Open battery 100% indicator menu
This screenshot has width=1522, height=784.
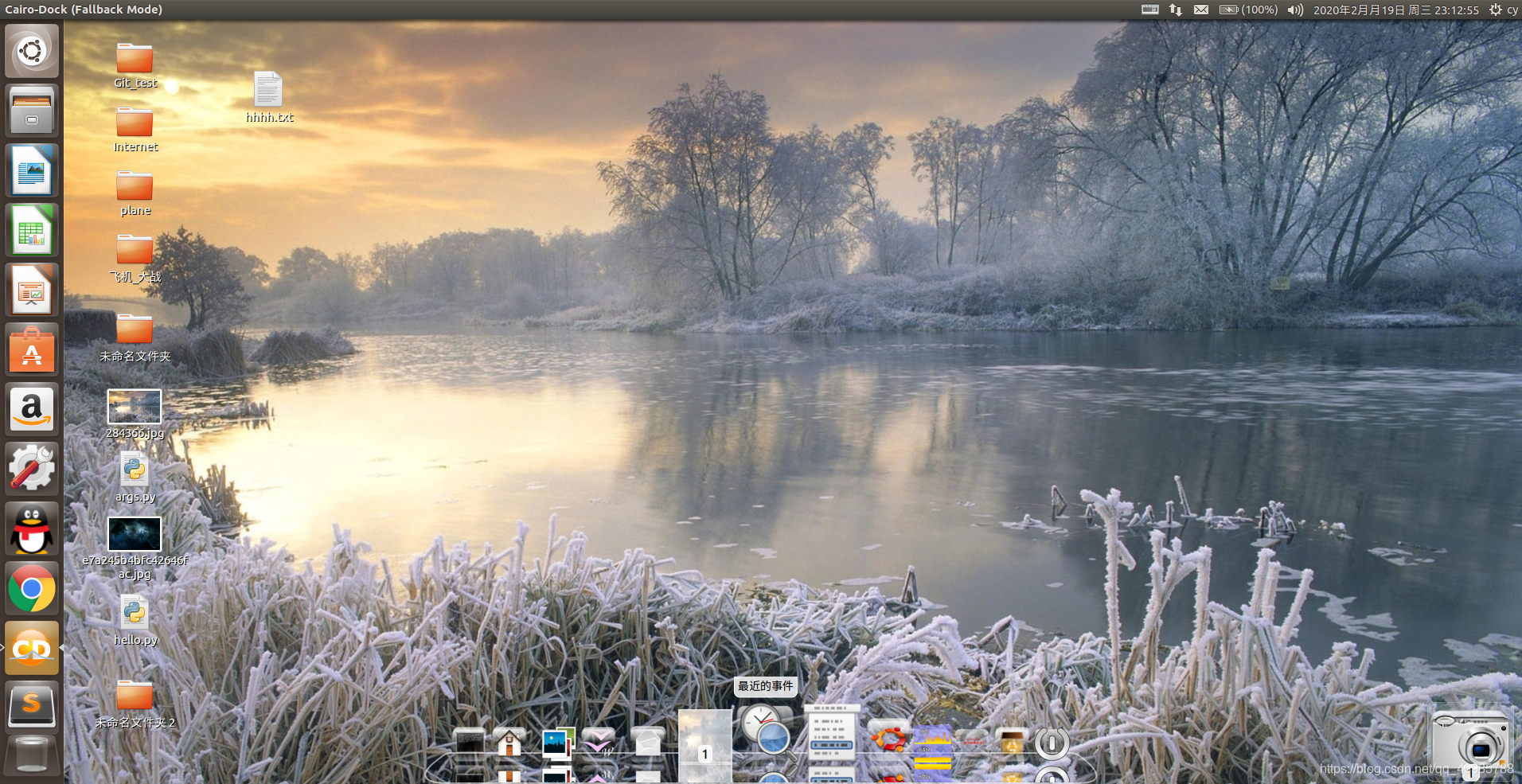1248,10
